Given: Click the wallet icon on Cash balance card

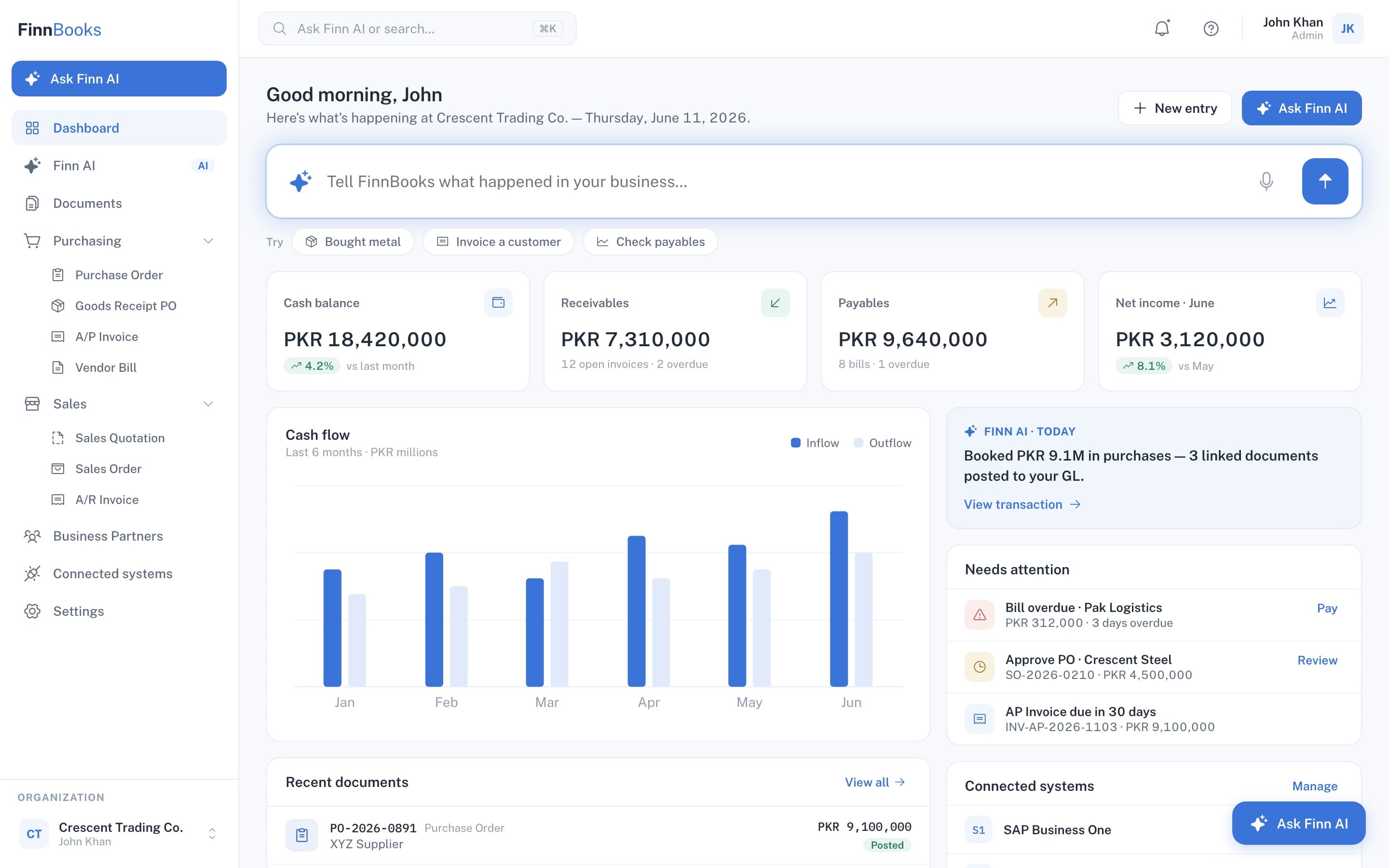Looking at the screenshot, I should click(x=498, y=302).
